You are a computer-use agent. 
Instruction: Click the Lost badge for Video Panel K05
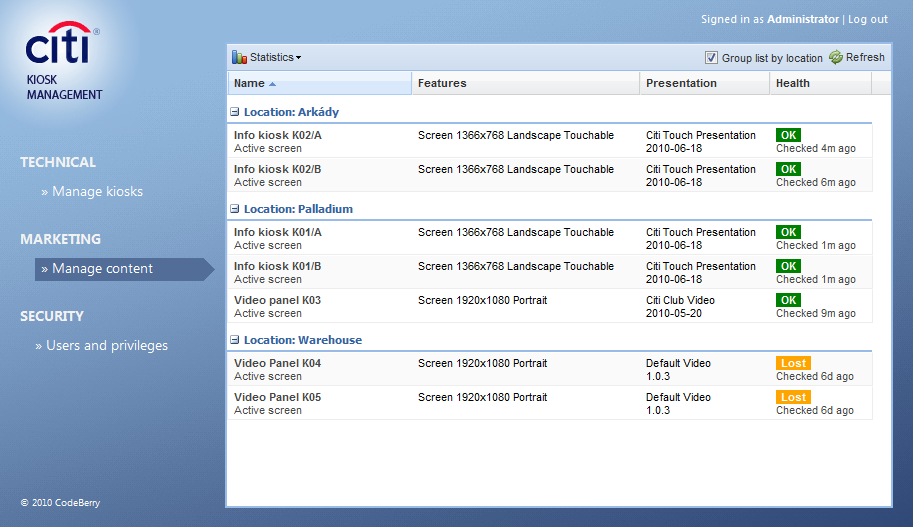793,397
